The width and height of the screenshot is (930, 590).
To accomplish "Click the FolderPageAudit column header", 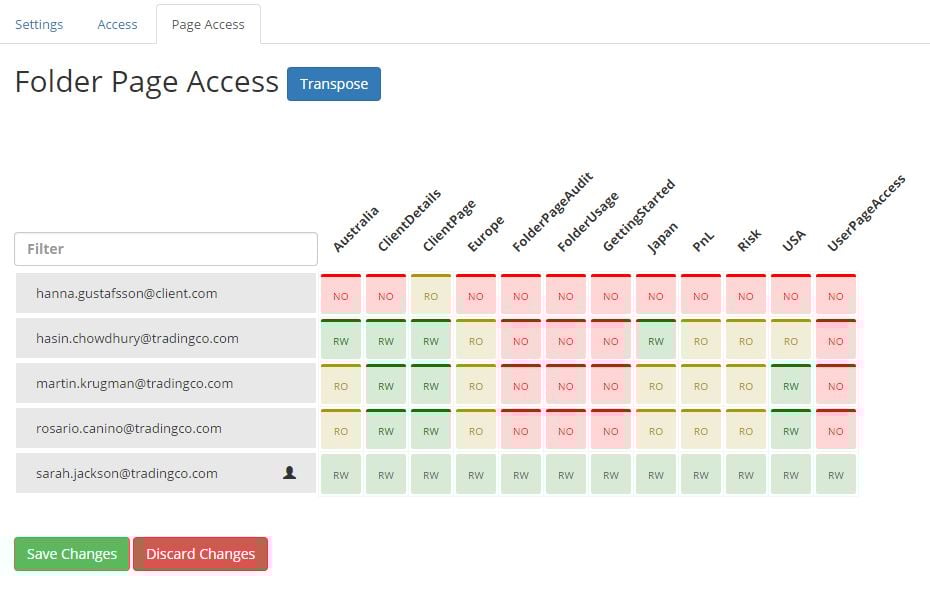I will [x=553, y=212].
